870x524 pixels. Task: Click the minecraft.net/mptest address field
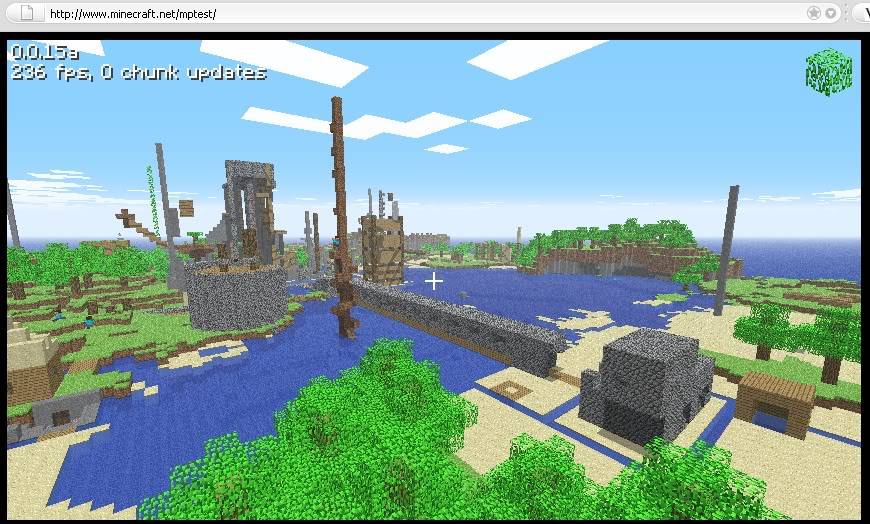[x=424, y=13]
